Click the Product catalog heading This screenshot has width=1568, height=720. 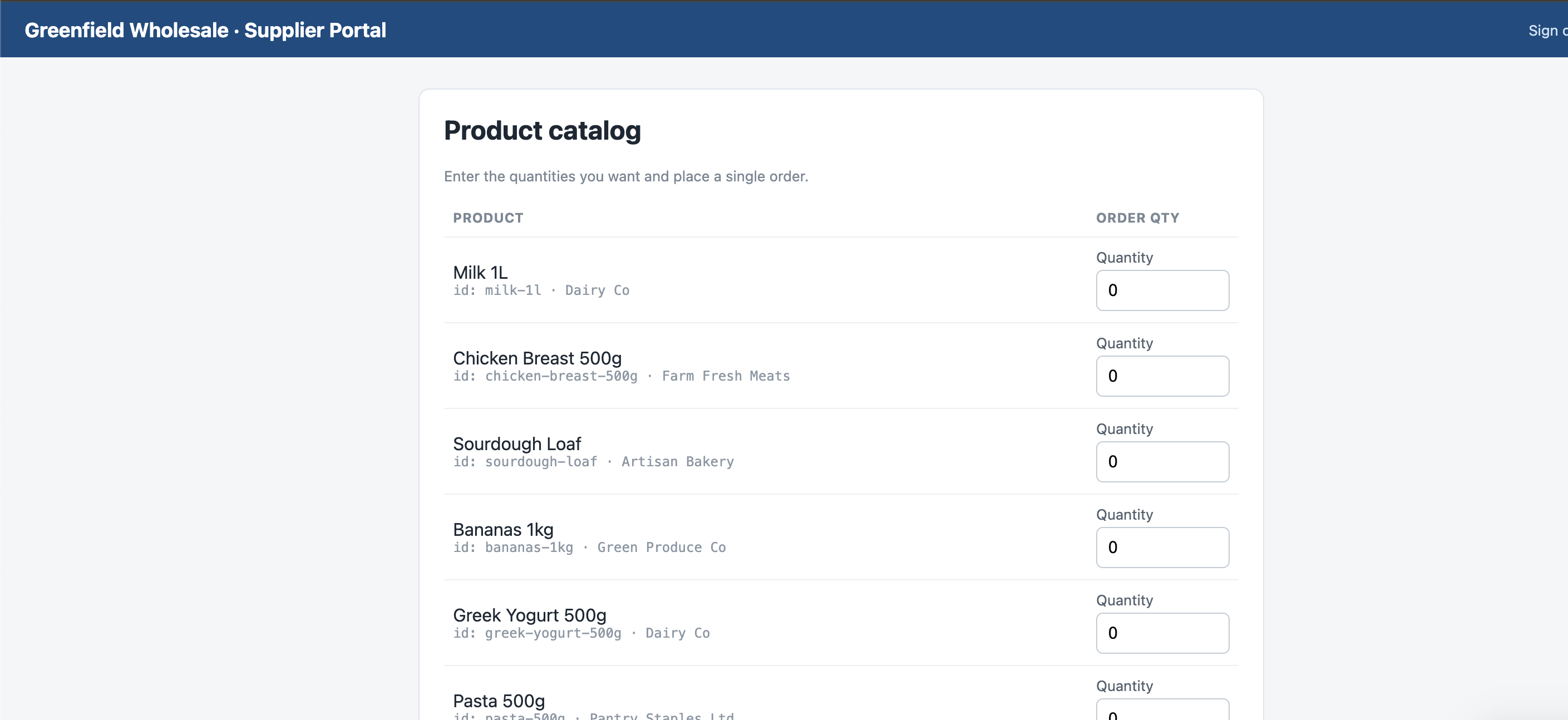542,130
